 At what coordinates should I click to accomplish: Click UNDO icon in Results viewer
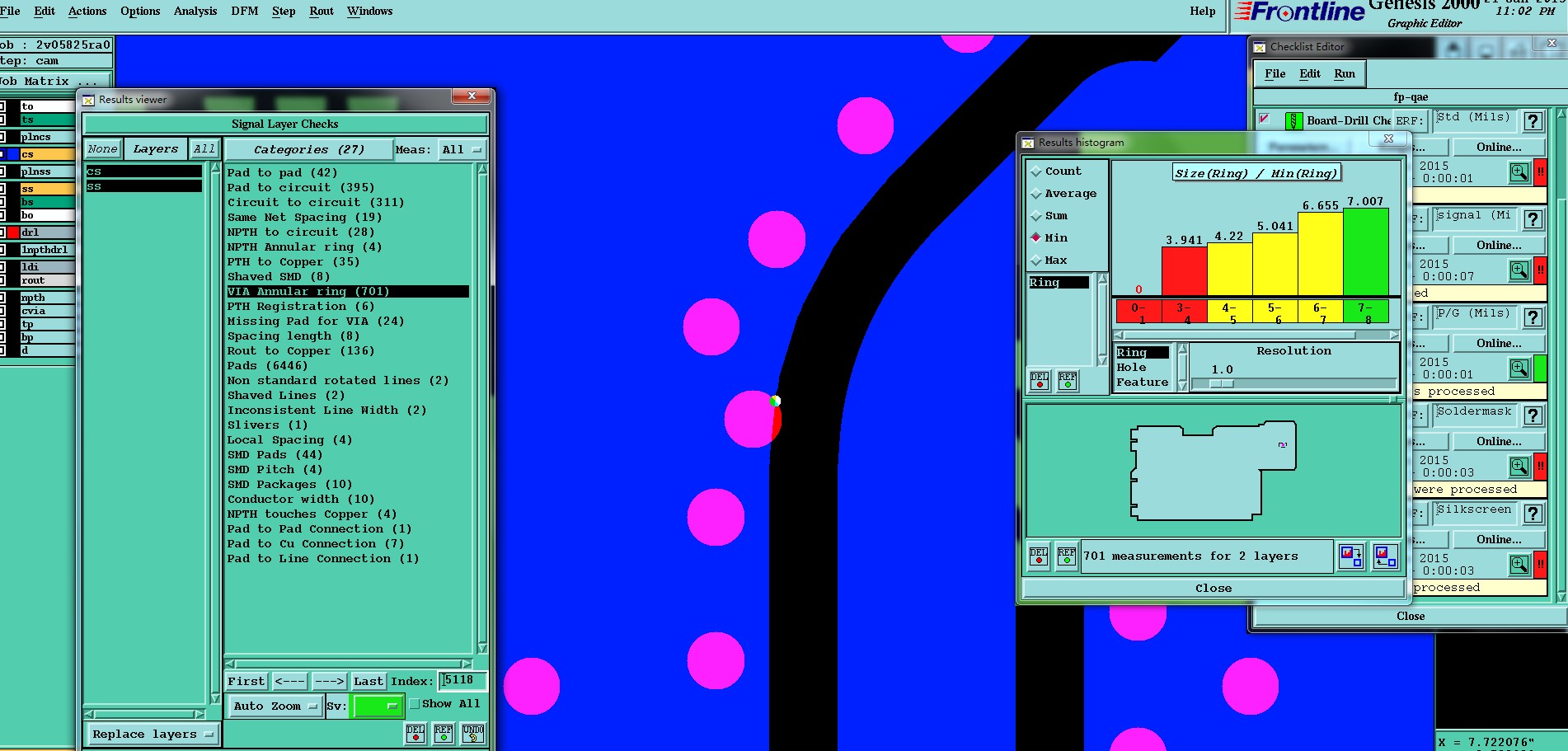473,733
